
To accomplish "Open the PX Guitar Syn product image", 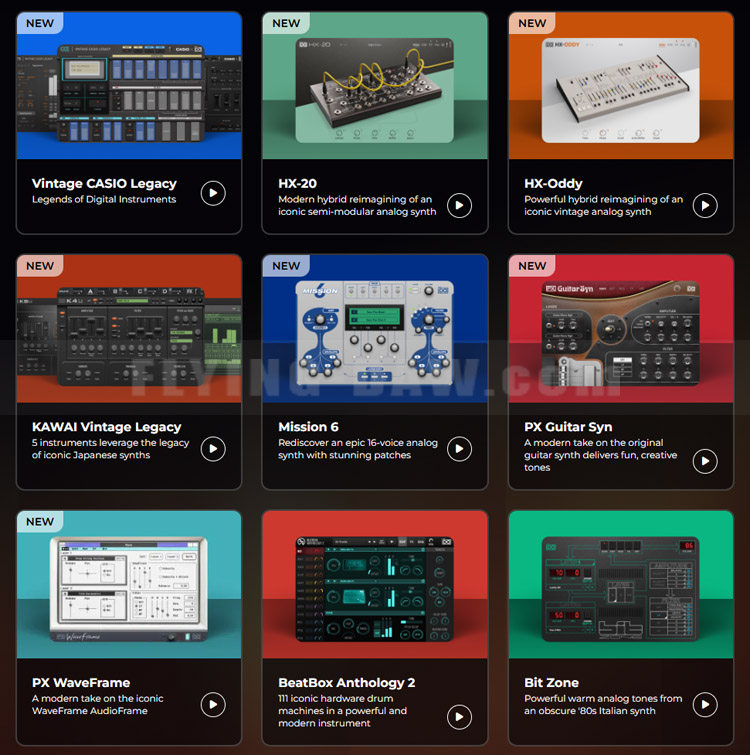I will (x=621, y=329).
